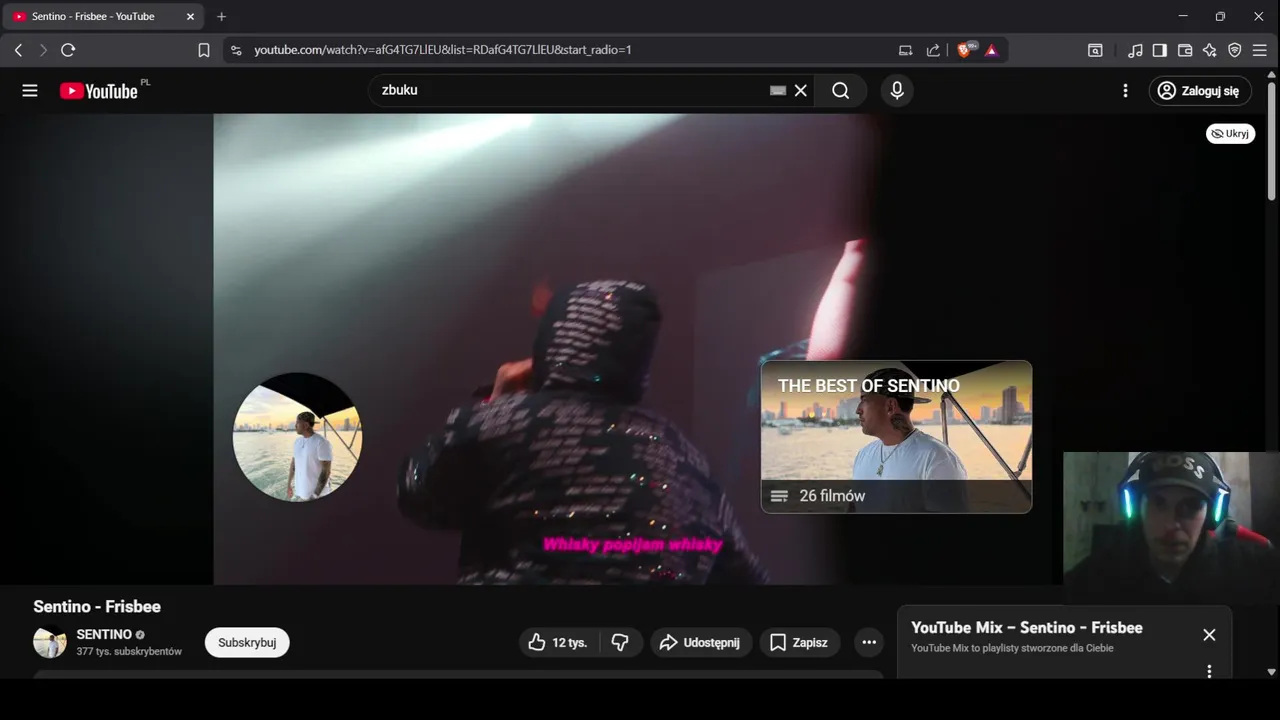Open THE BEST OF SENTINO playlist card
Viewport: 1280px width, 720px height.
click(896, 437)
